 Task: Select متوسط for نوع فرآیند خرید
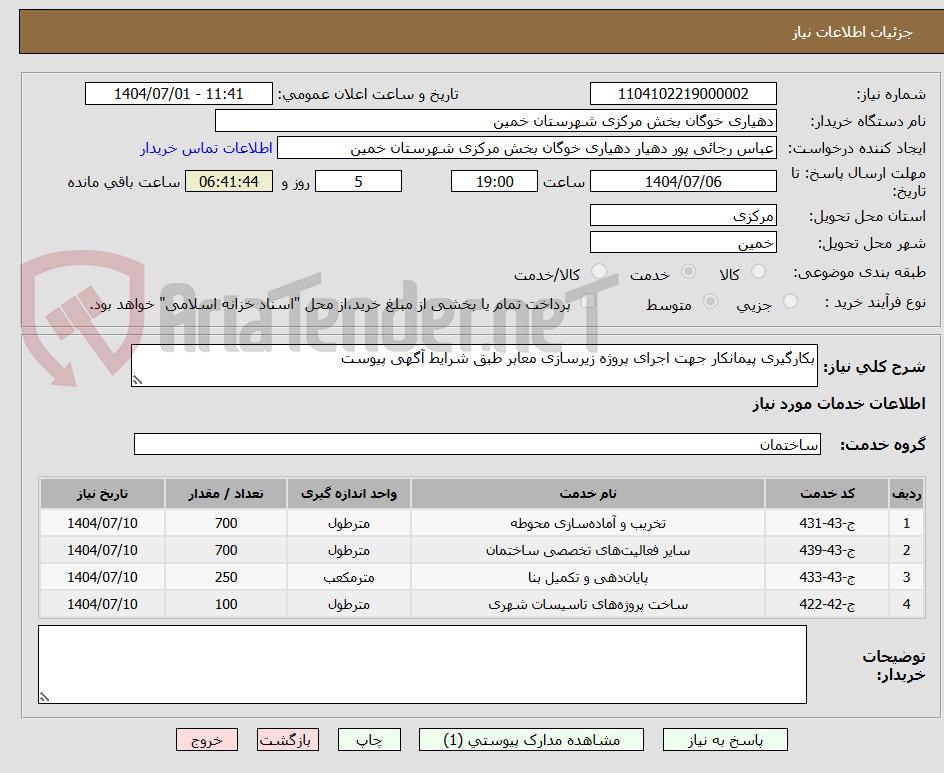pyautogui.click(x=711, y=302)
